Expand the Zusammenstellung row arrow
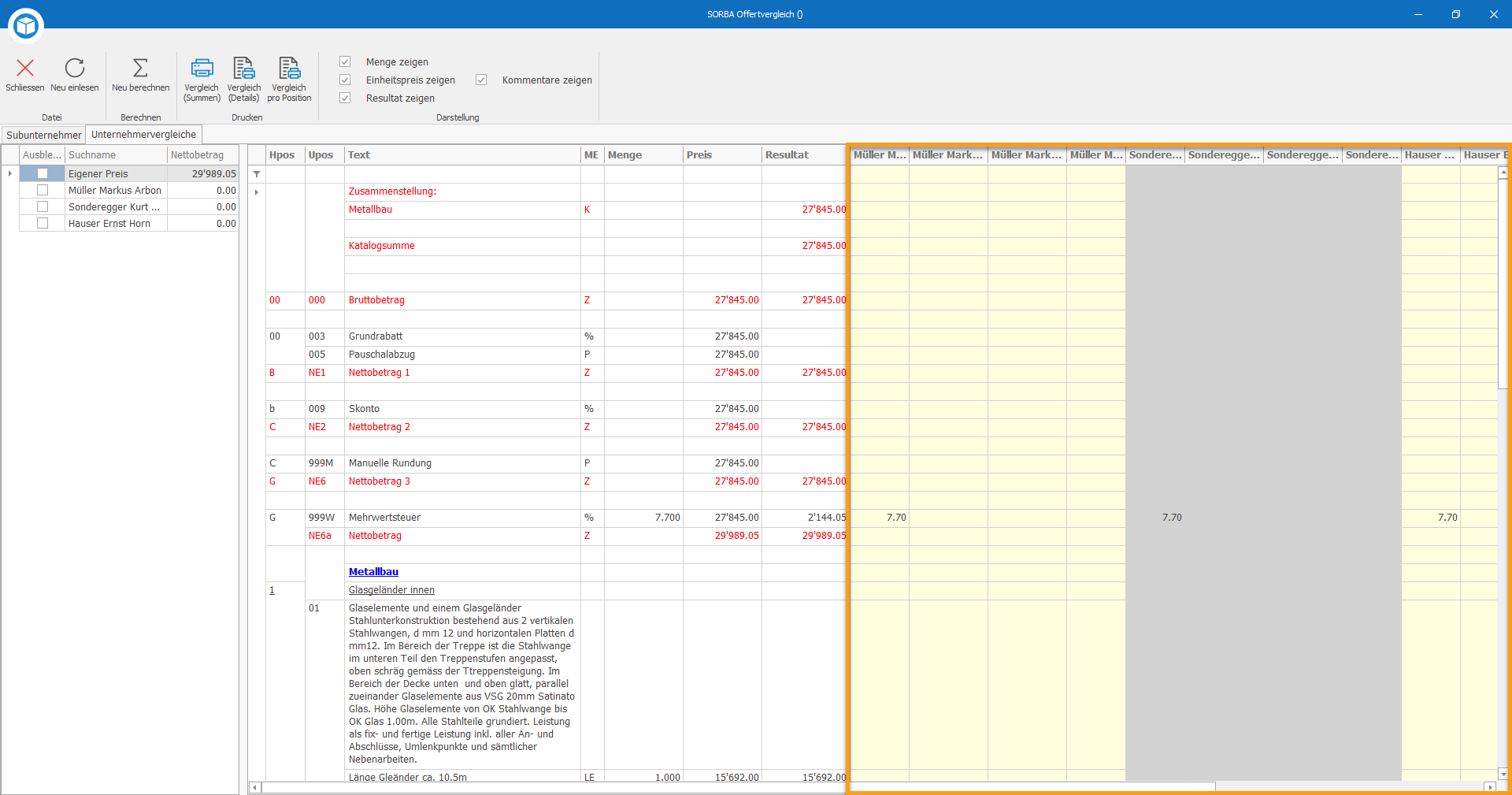 pos(257,192)
